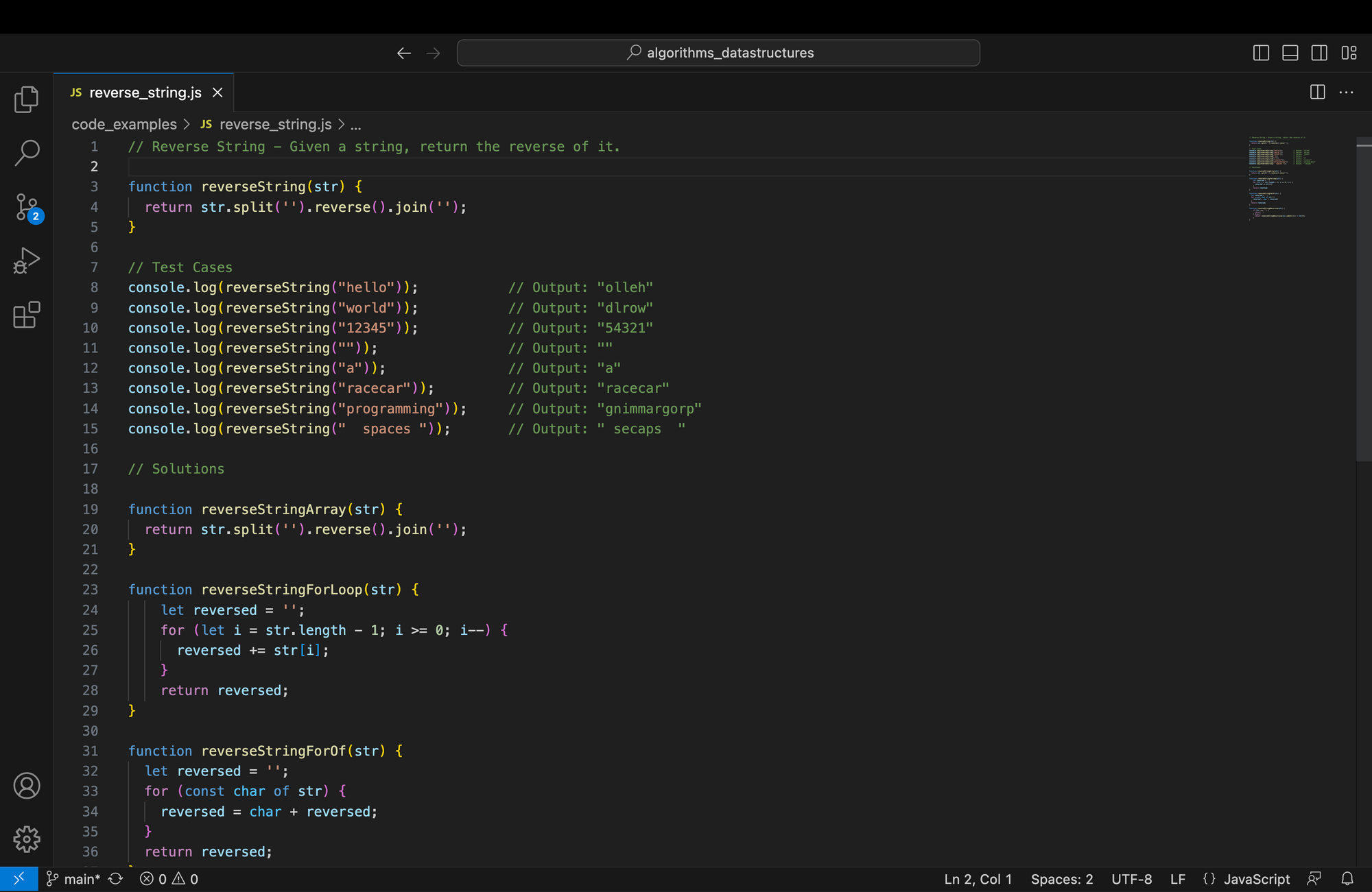Change UTF-8 encoding in status bar

pyautogui.click(x=1131, y=878)
